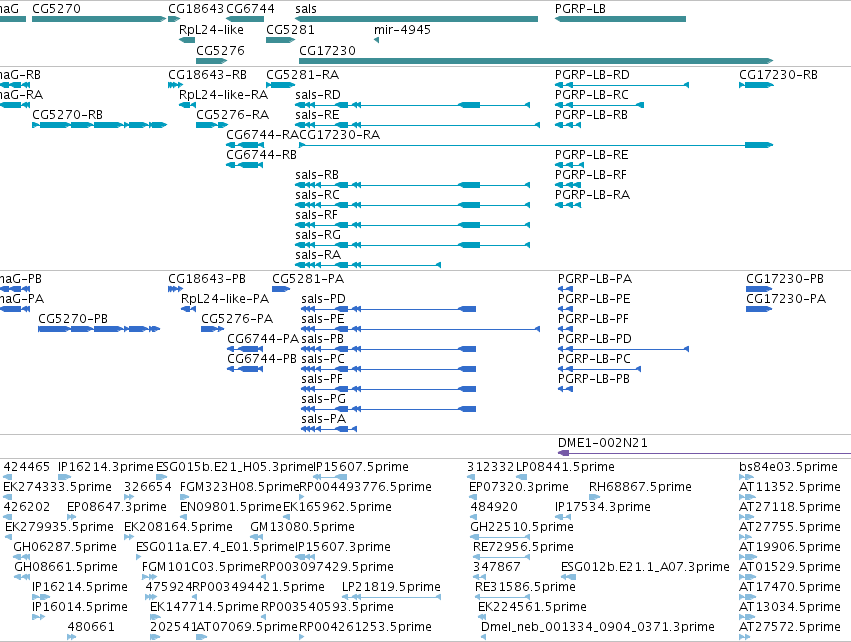
Task: Select the AT27572.5prime EST label
Action: pos(790,627)
